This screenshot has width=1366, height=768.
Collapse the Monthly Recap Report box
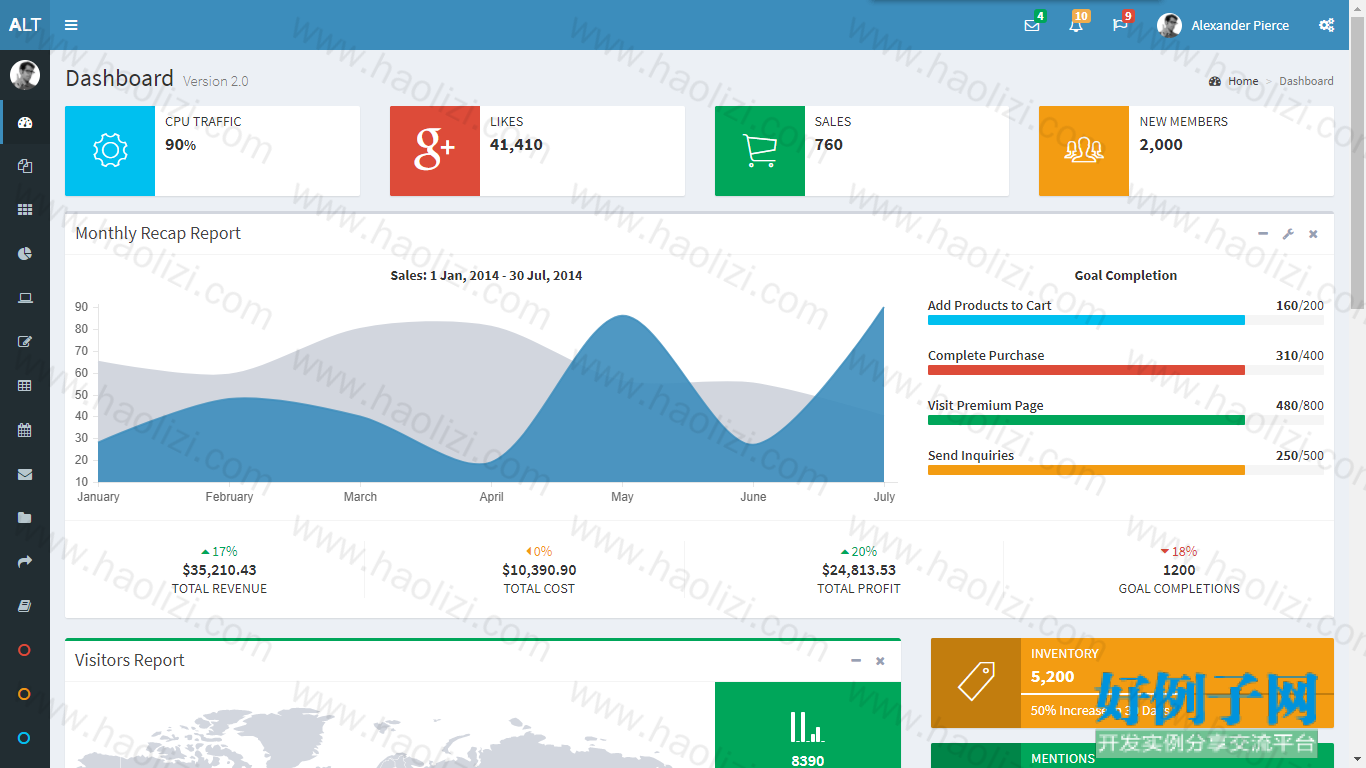1263,234
